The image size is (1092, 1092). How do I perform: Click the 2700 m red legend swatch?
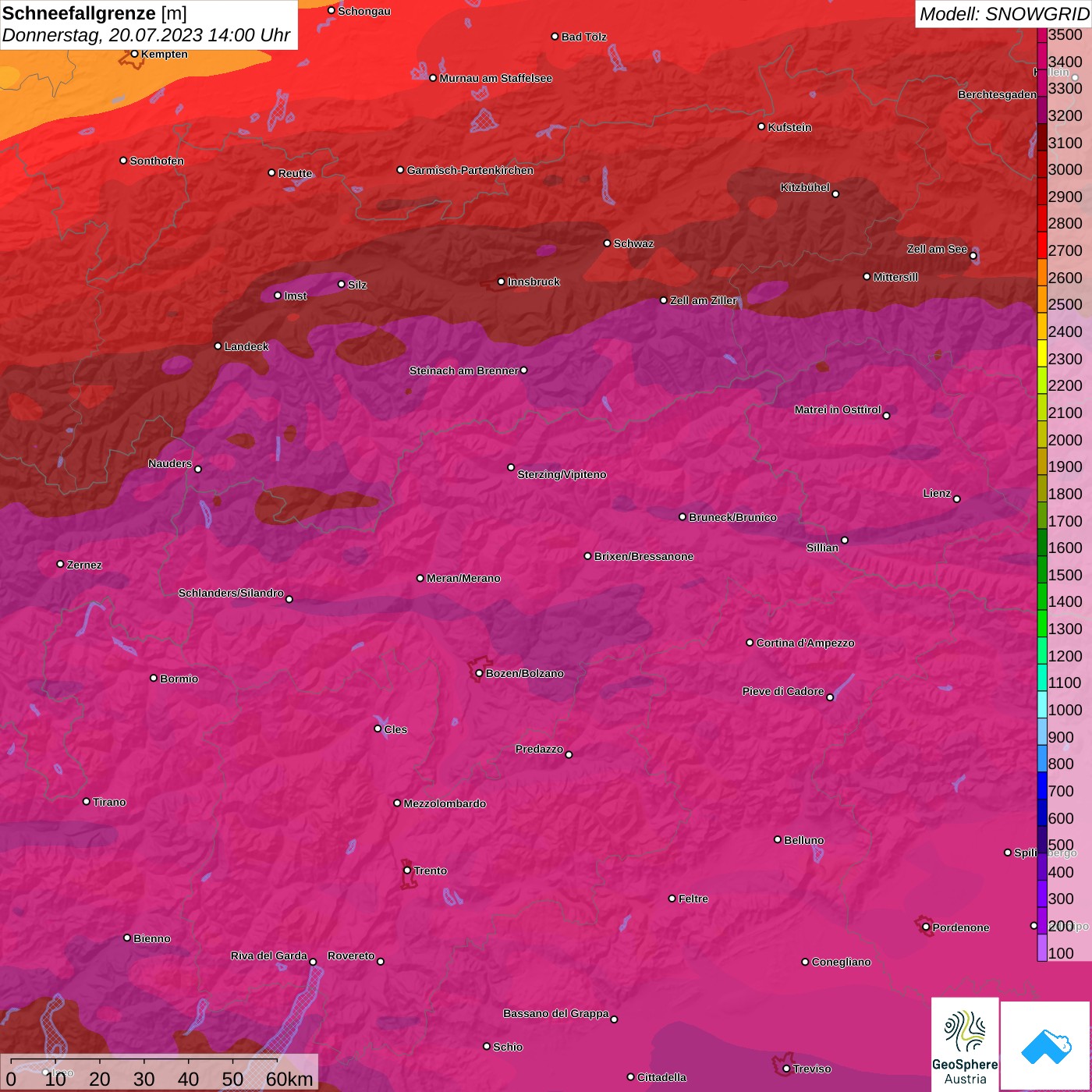[x=1042, y=245]
